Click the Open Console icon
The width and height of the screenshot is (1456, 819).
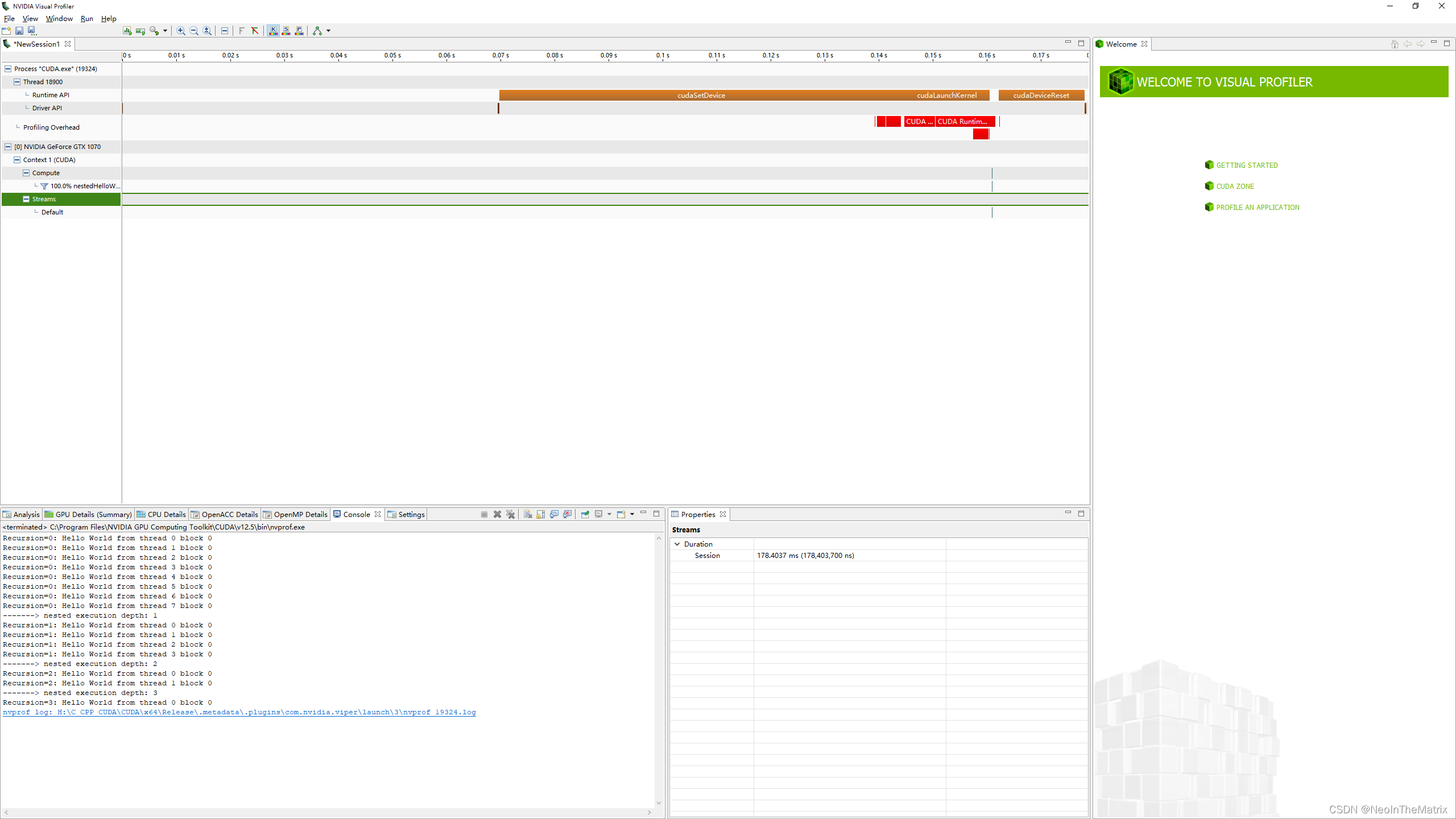[621, 514]
